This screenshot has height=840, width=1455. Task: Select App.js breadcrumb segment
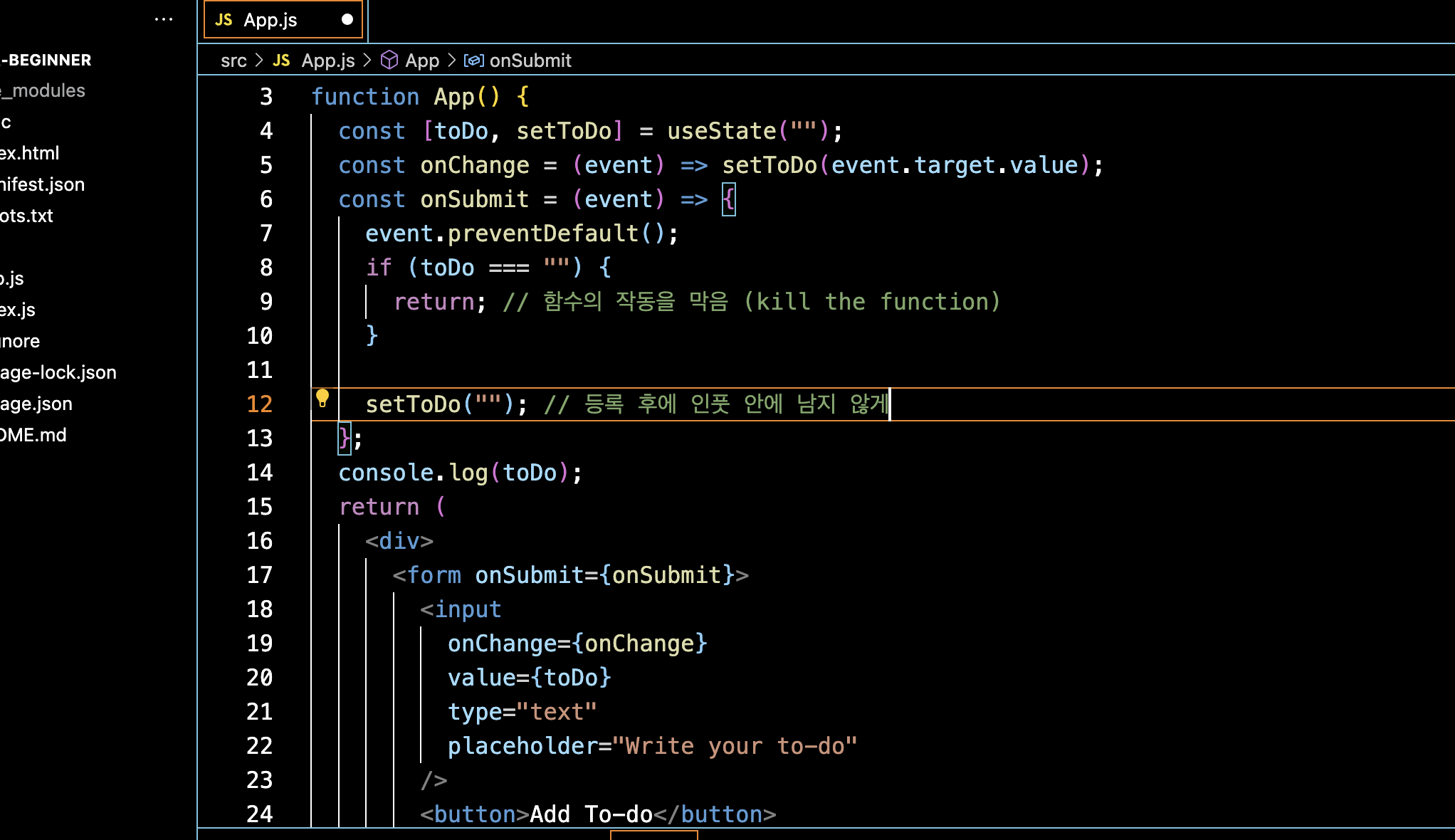click(327, 61)
